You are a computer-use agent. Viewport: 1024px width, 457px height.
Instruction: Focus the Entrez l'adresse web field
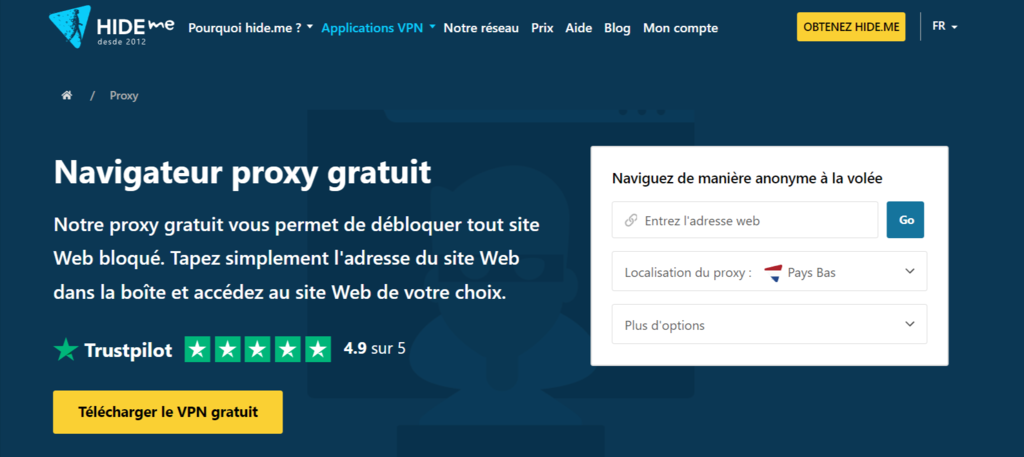click(x=745, y=220)
